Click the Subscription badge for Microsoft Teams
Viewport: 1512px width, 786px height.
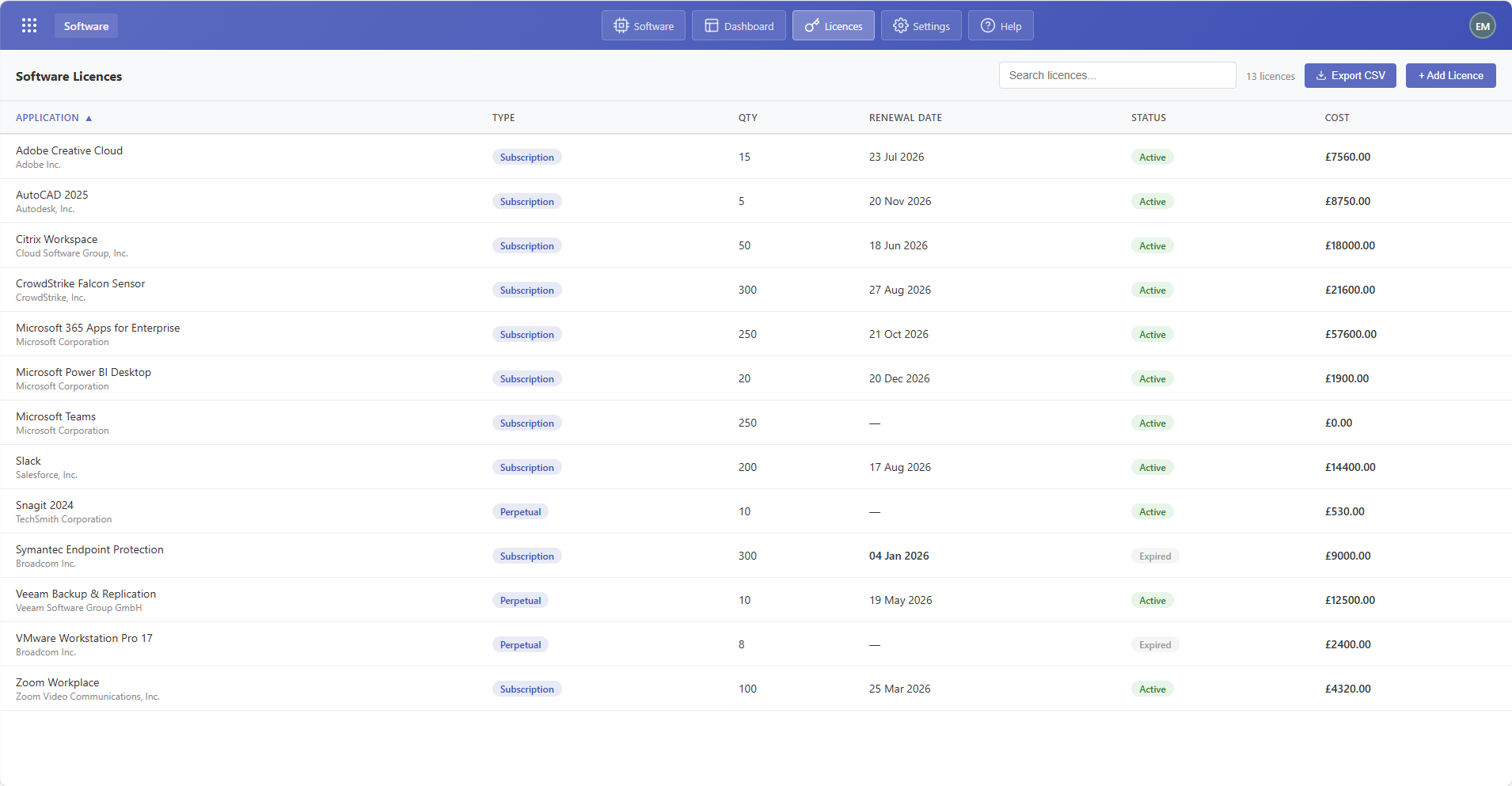click(527, 423)
